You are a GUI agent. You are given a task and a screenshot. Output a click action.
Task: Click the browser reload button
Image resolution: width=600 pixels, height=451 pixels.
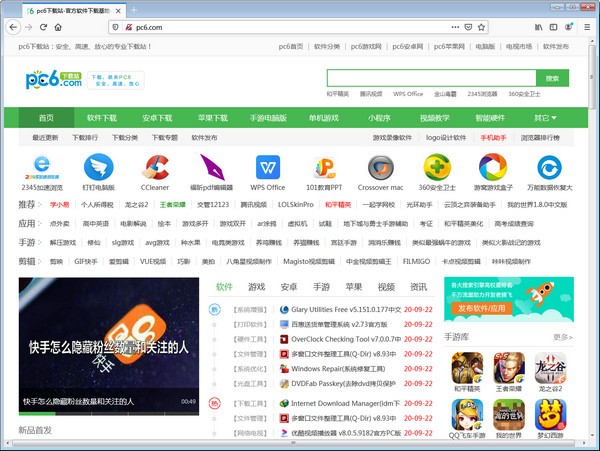coord(44,27)
